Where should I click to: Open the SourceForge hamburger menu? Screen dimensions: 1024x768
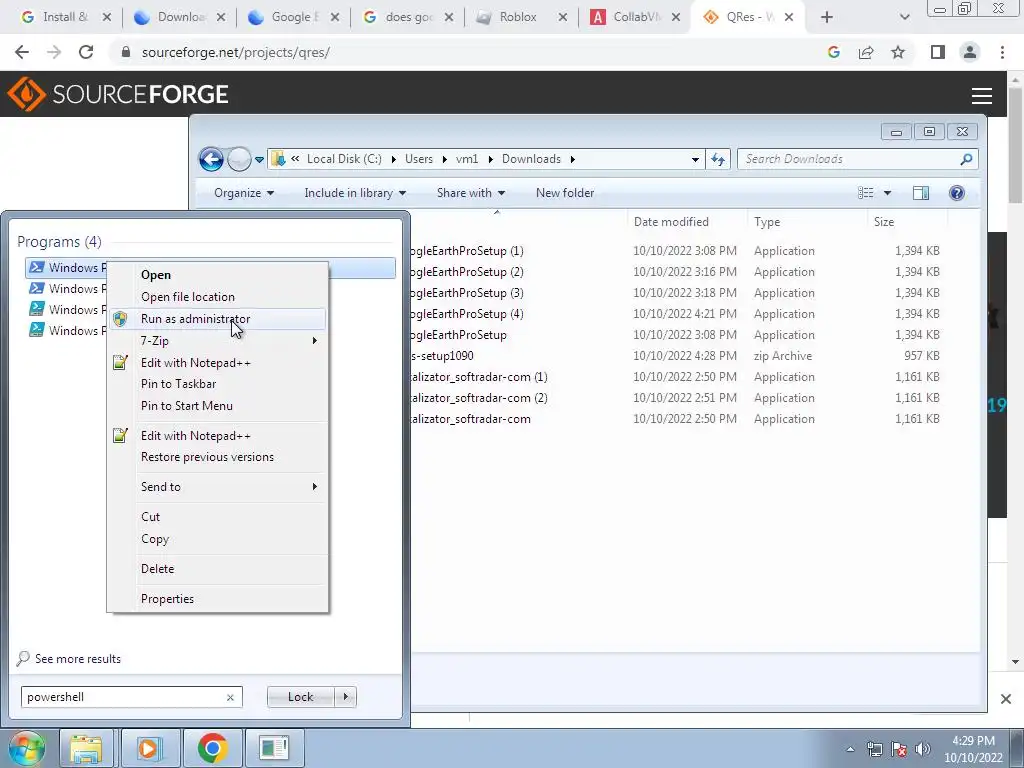pyautogui.click(x=982, y=95)
